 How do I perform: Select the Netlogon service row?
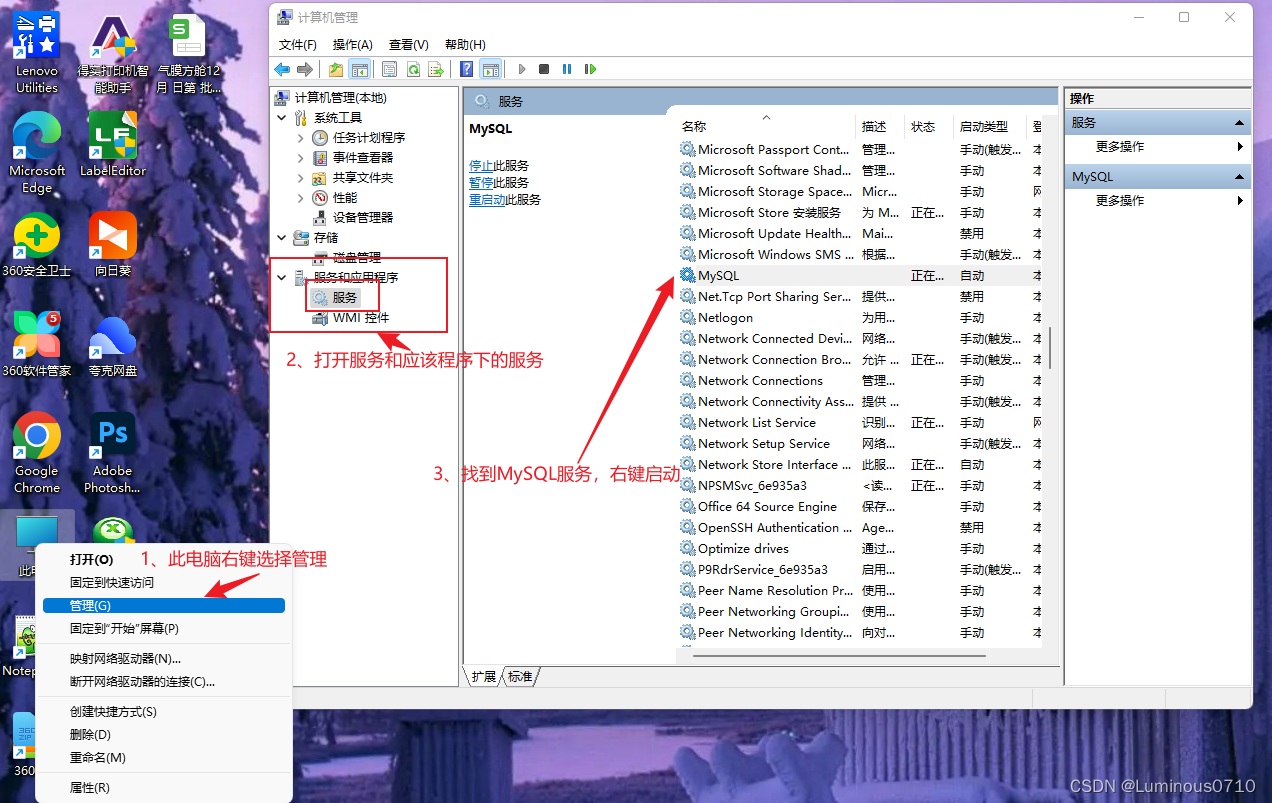860,317
